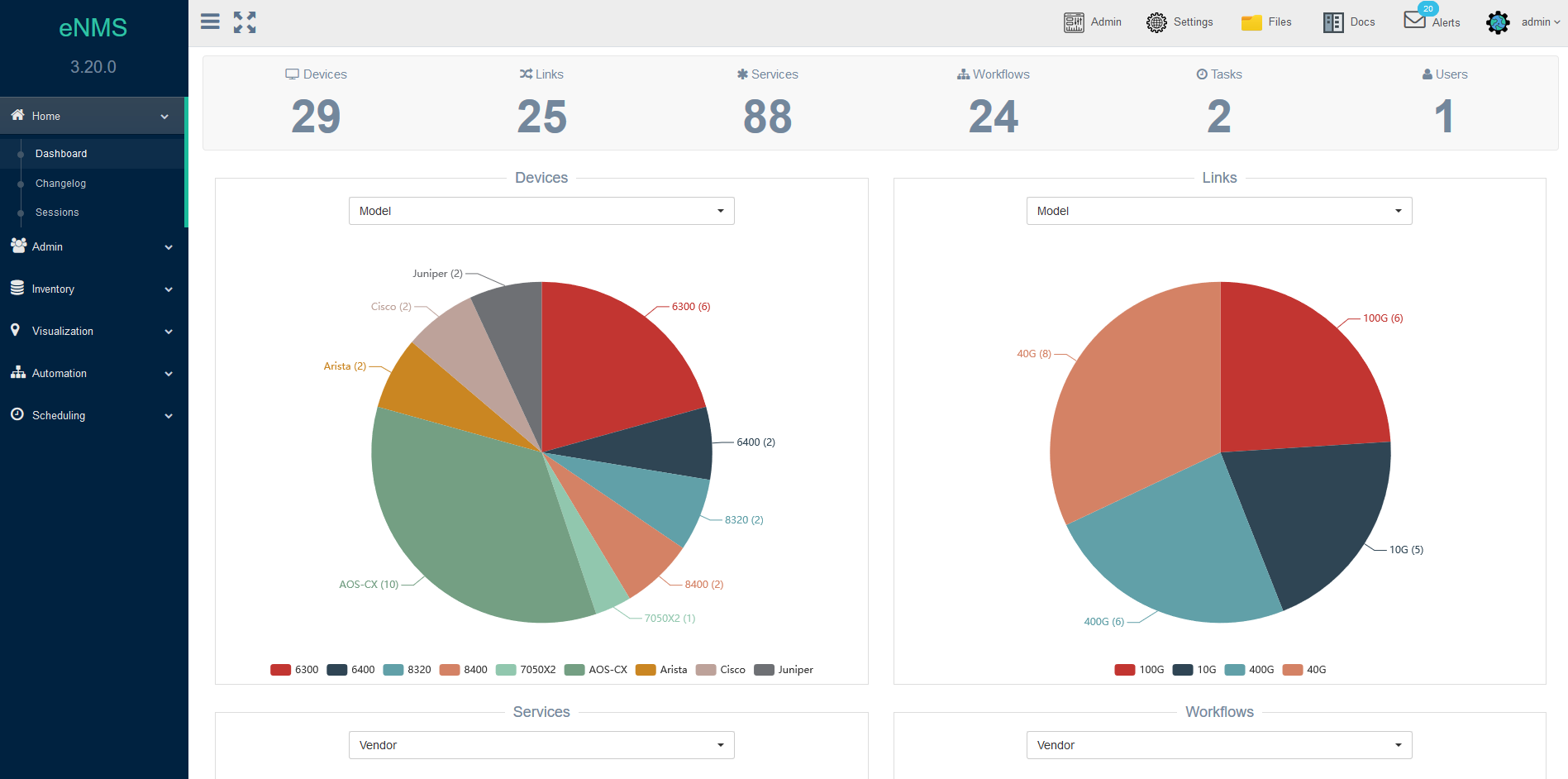Select the Dashboard menu item
Screen dimensions: 1568x779
(x=61, y=154)
